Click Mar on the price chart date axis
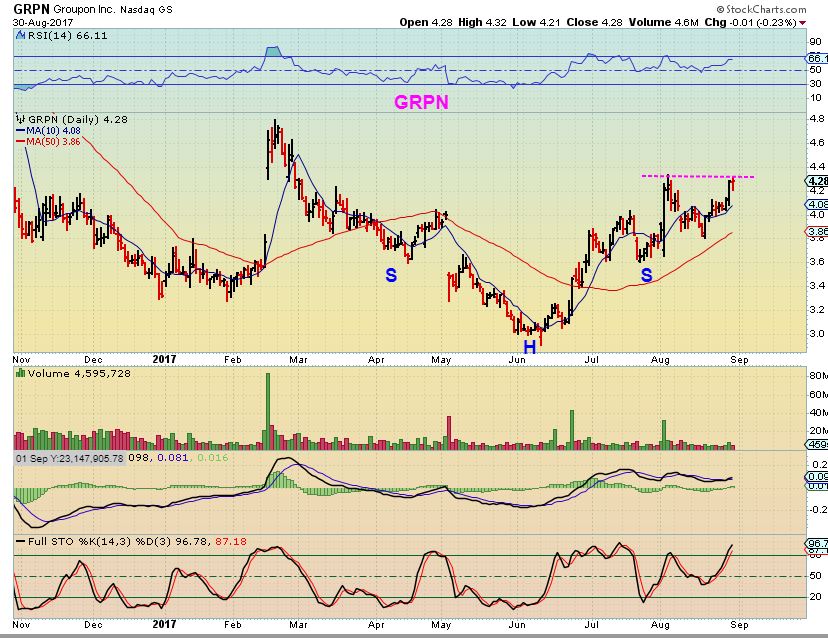This screenshot has width=828, height=638. 298,360
